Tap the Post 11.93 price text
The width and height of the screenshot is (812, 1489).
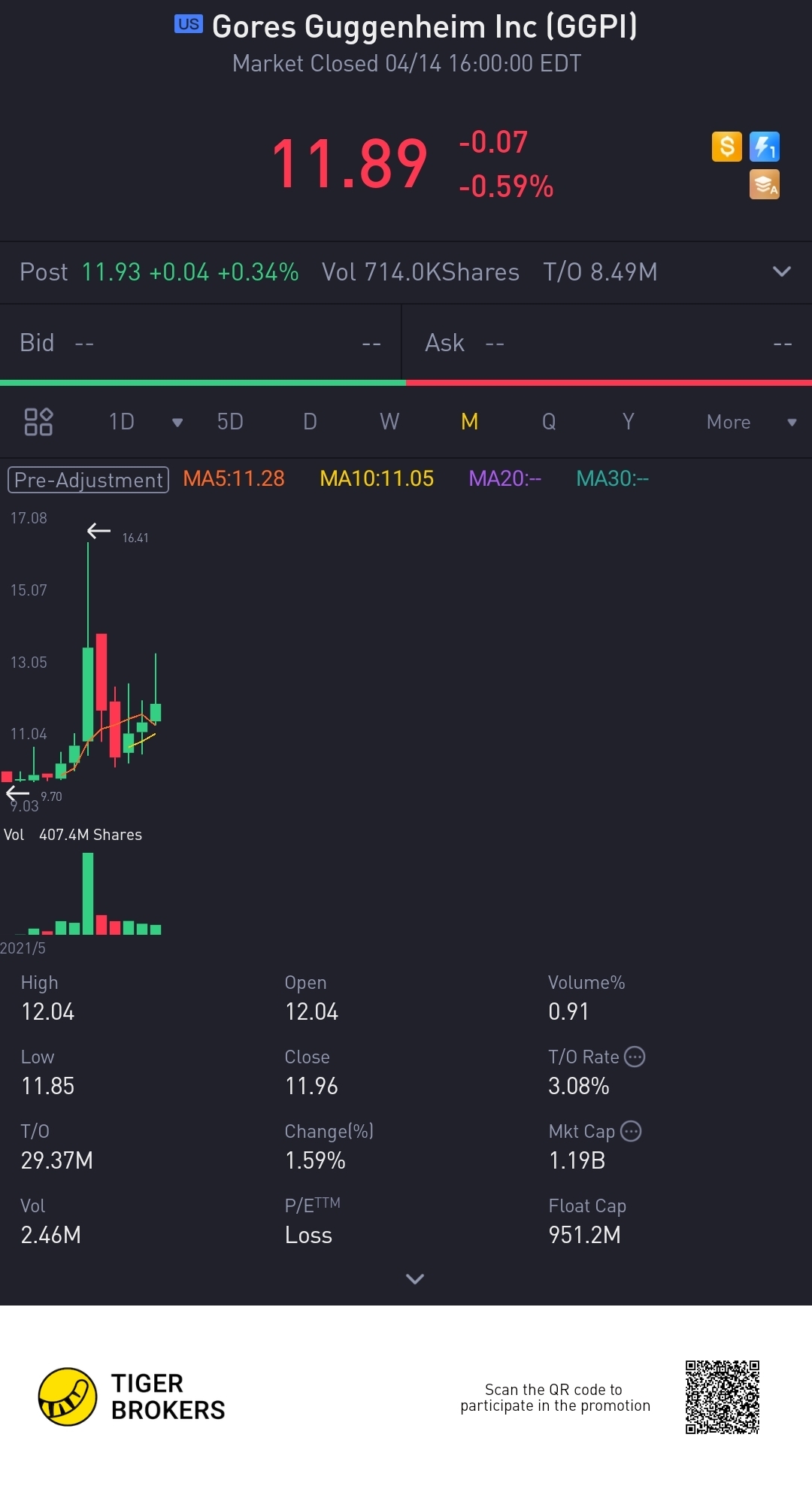tap(159, 271)
